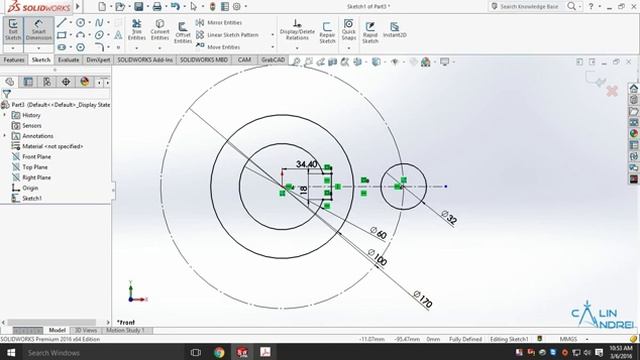The image size is (640, 360).
Task: Select the Corner Rectangle tool
Action: pyautogui.click(x=62, y=35)
